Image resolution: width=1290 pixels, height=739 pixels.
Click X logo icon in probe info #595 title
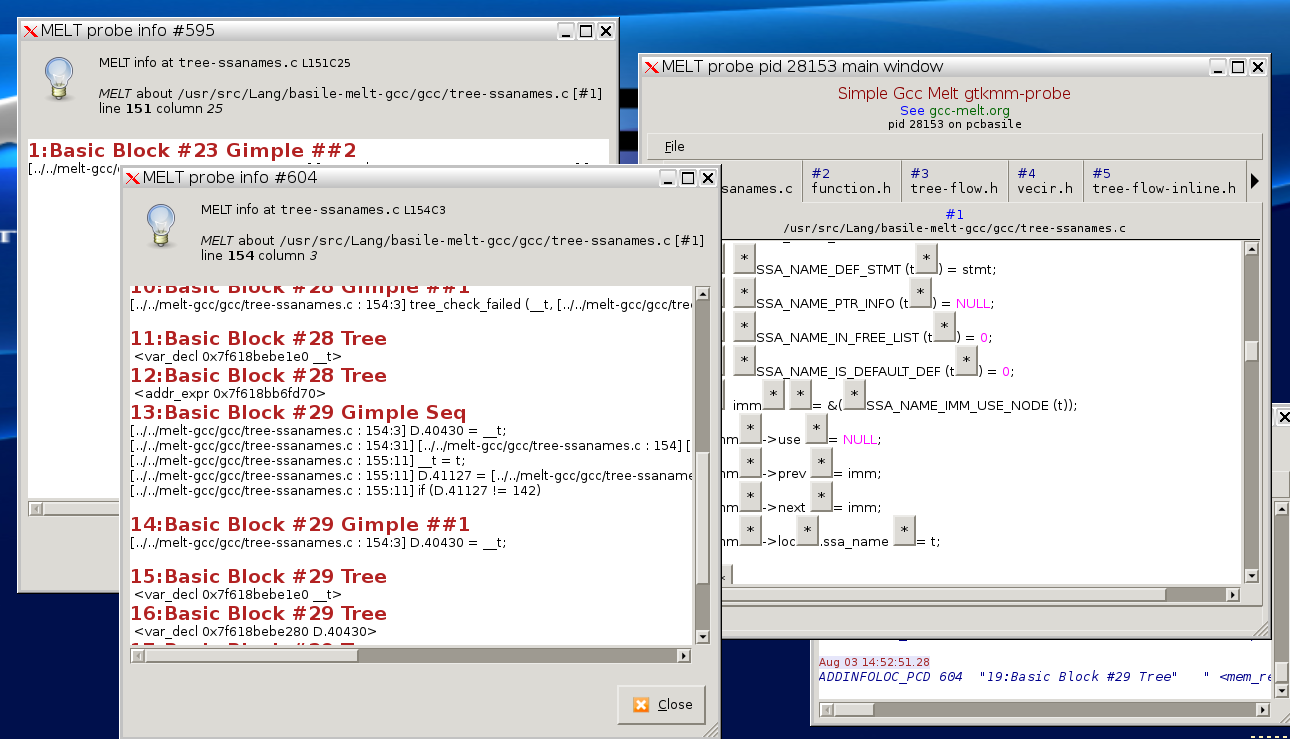tap(30, 31)
